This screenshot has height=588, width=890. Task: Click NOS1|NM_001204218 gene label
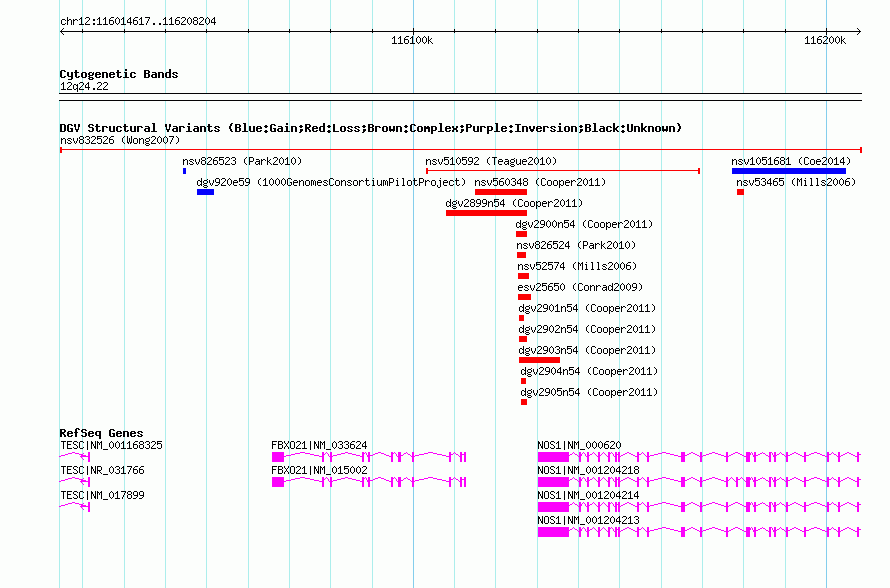coord(588,470)
